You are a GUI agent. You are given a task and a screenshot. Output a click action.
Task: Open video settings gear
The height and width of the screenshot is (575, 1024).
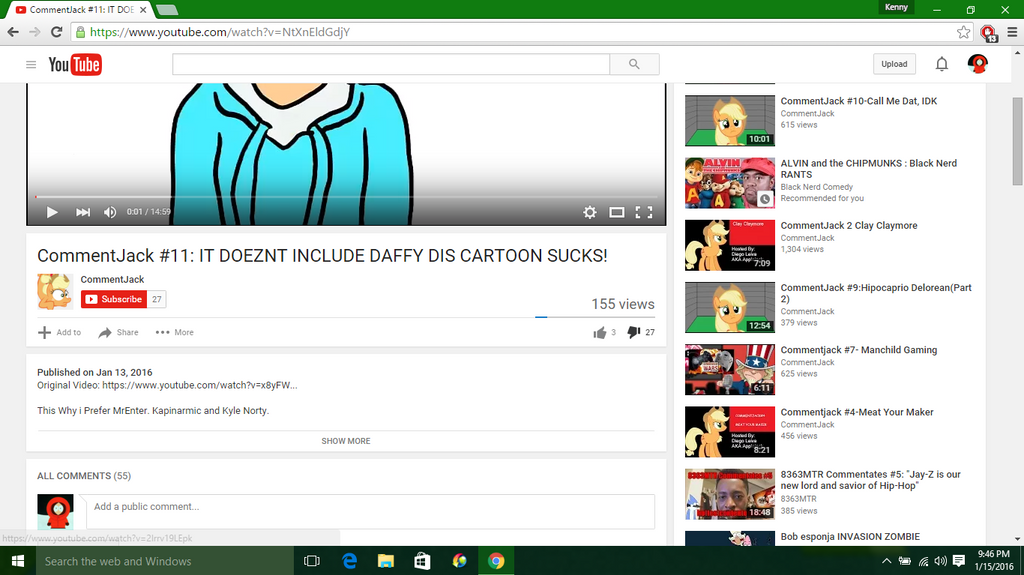(x=590, y=212)
